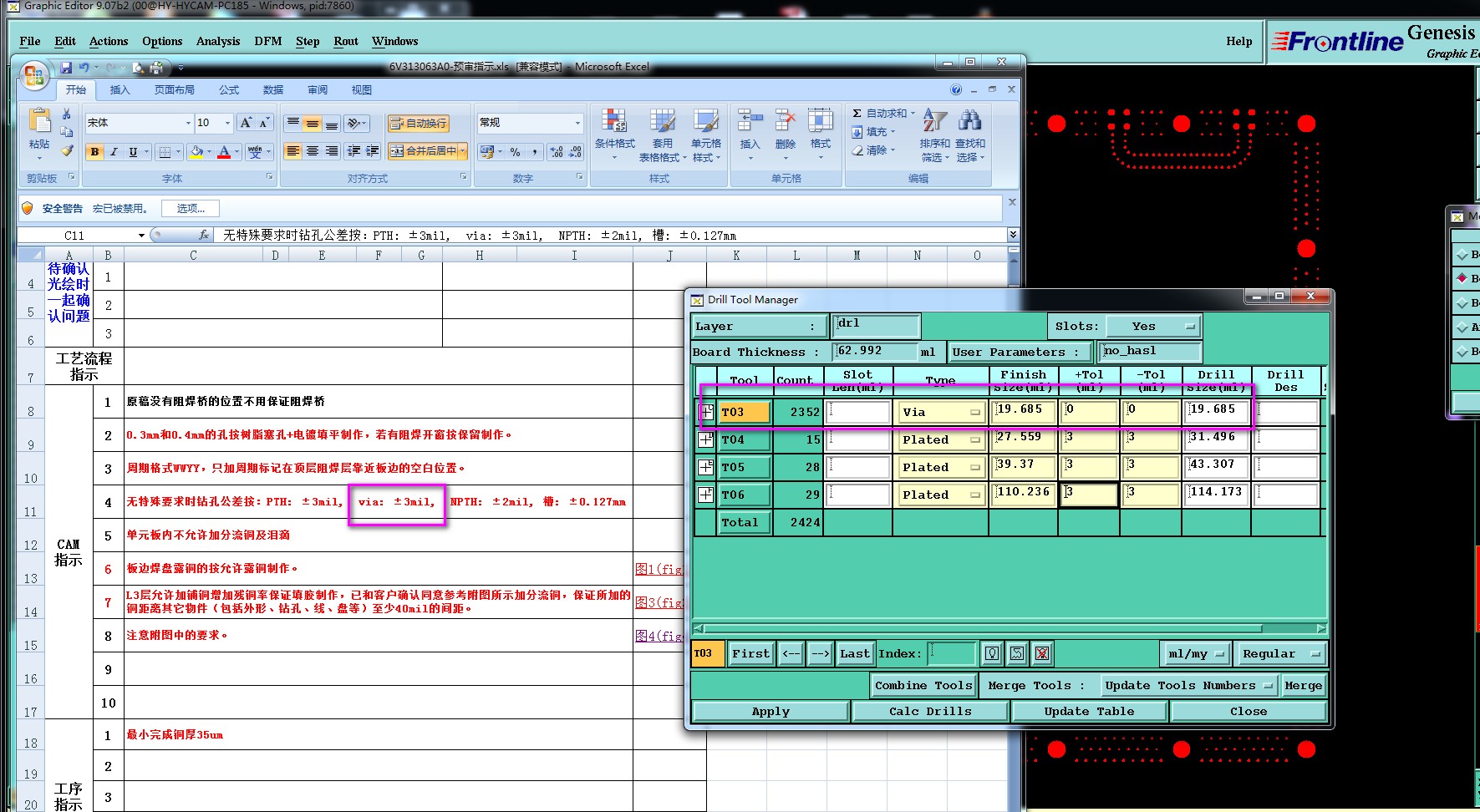Click the Conditional Formatting icon
The height and width of the screenshot is (812, 1480).
coord(614,120)
